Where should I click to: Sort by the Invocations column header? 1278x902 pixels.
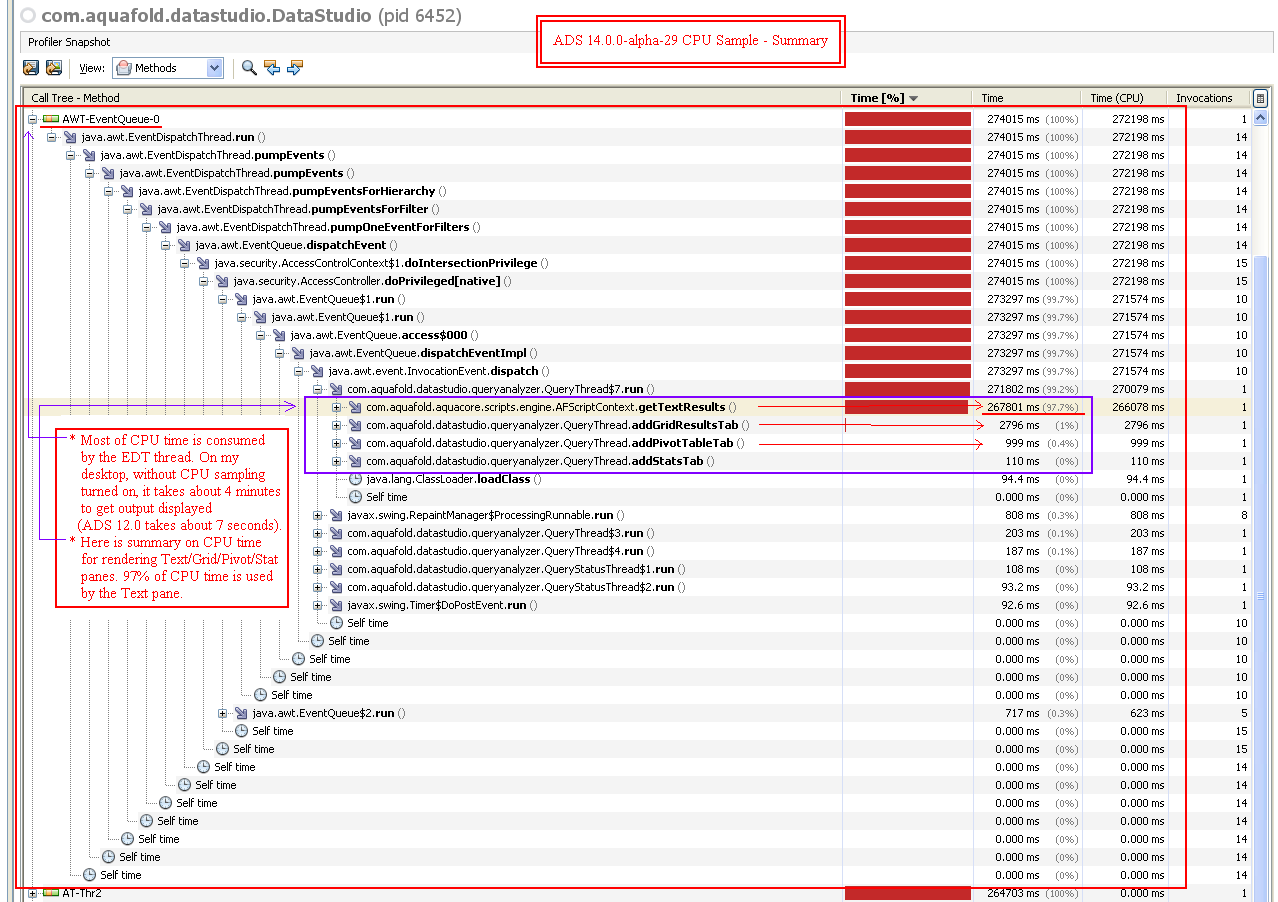coord(1209,98)
